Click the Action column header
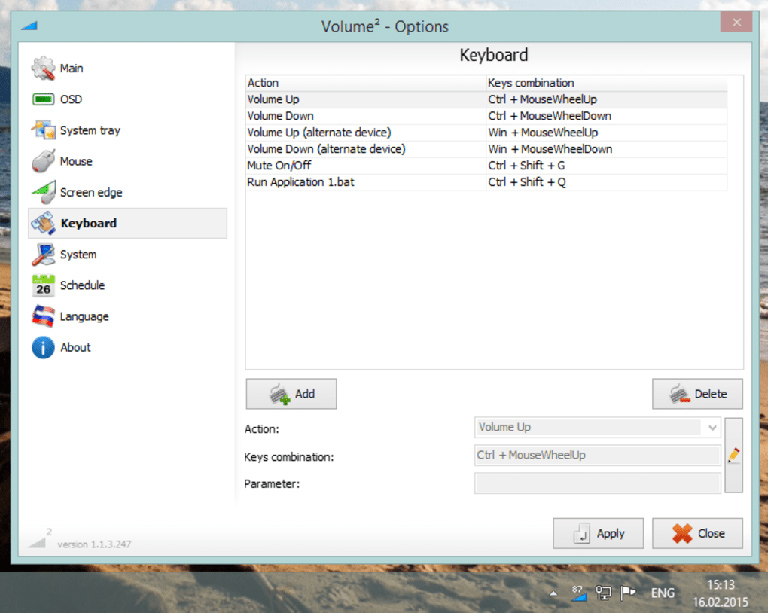Viewport: 768px width, 613px height. pyautogui.click(x=365, y=83)
